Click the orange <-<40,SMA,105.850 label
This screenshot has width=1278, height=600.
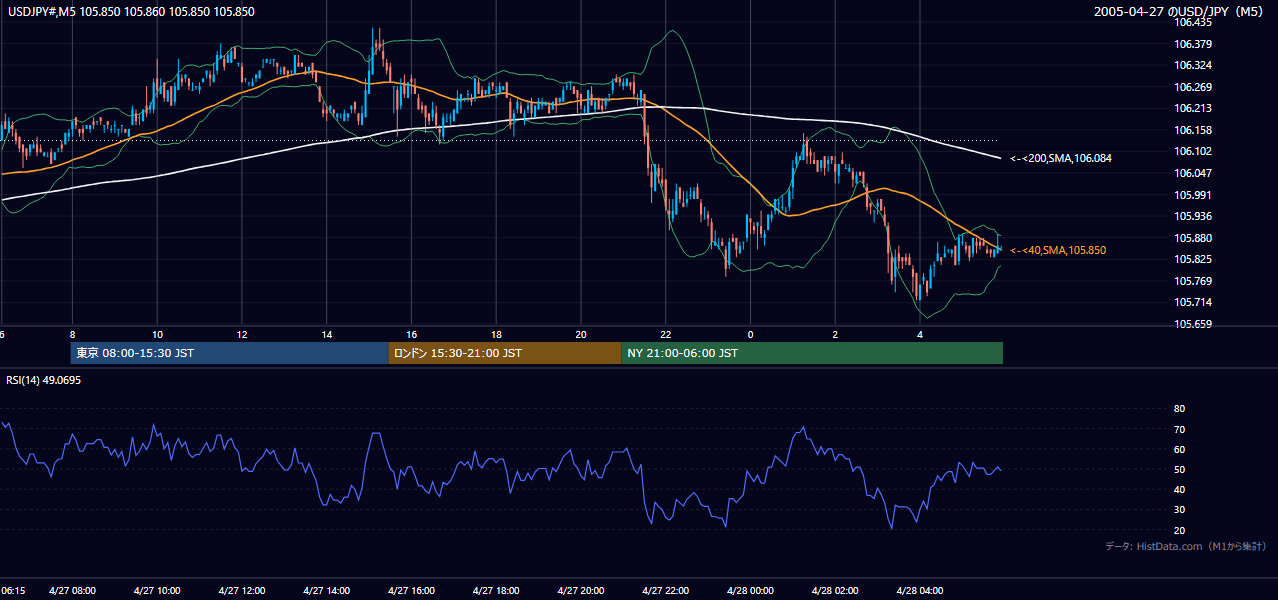(x=1058, y=250)
